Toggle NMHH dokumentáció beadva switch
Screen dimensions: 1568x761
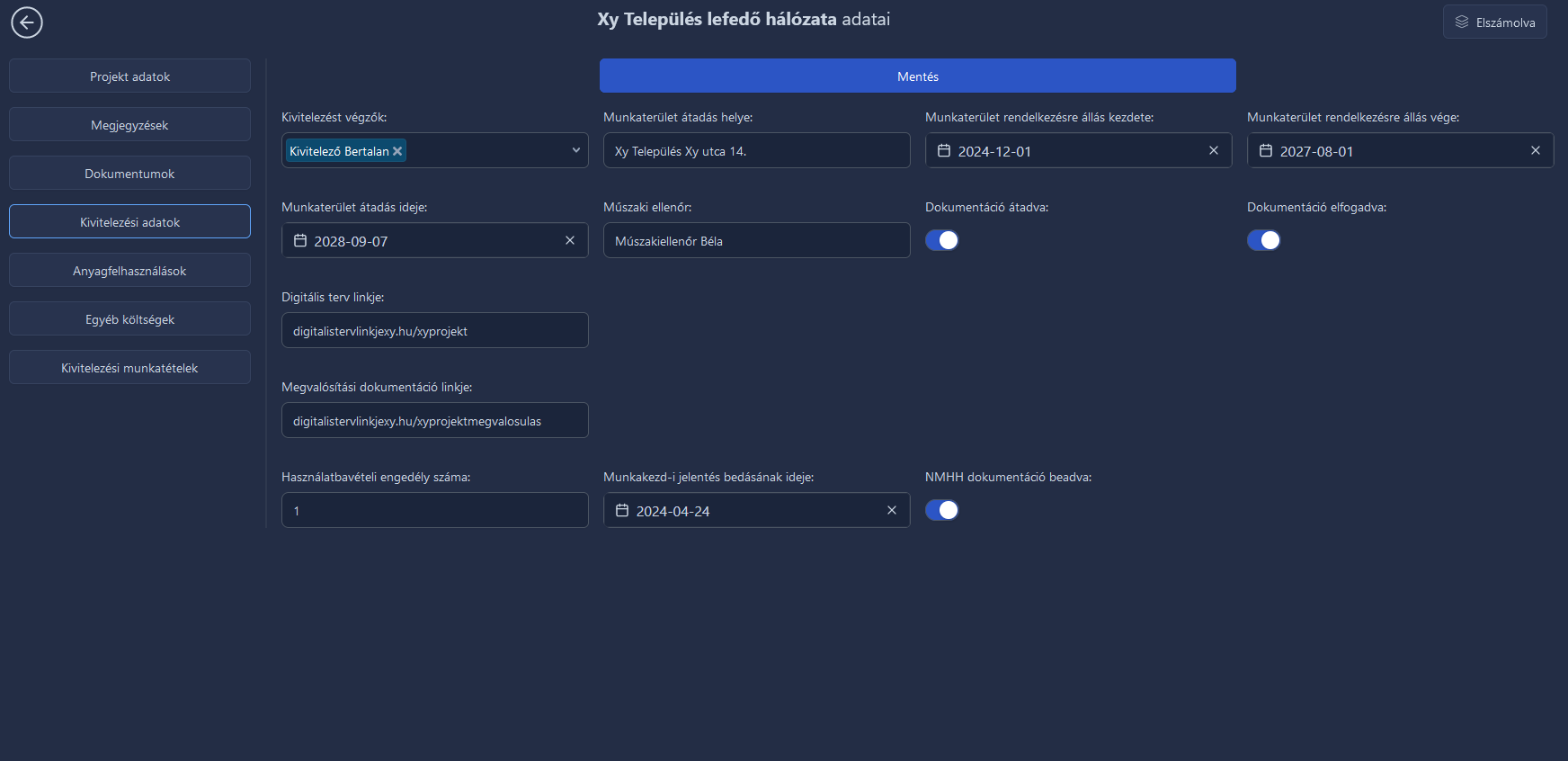tap(942, 510)
